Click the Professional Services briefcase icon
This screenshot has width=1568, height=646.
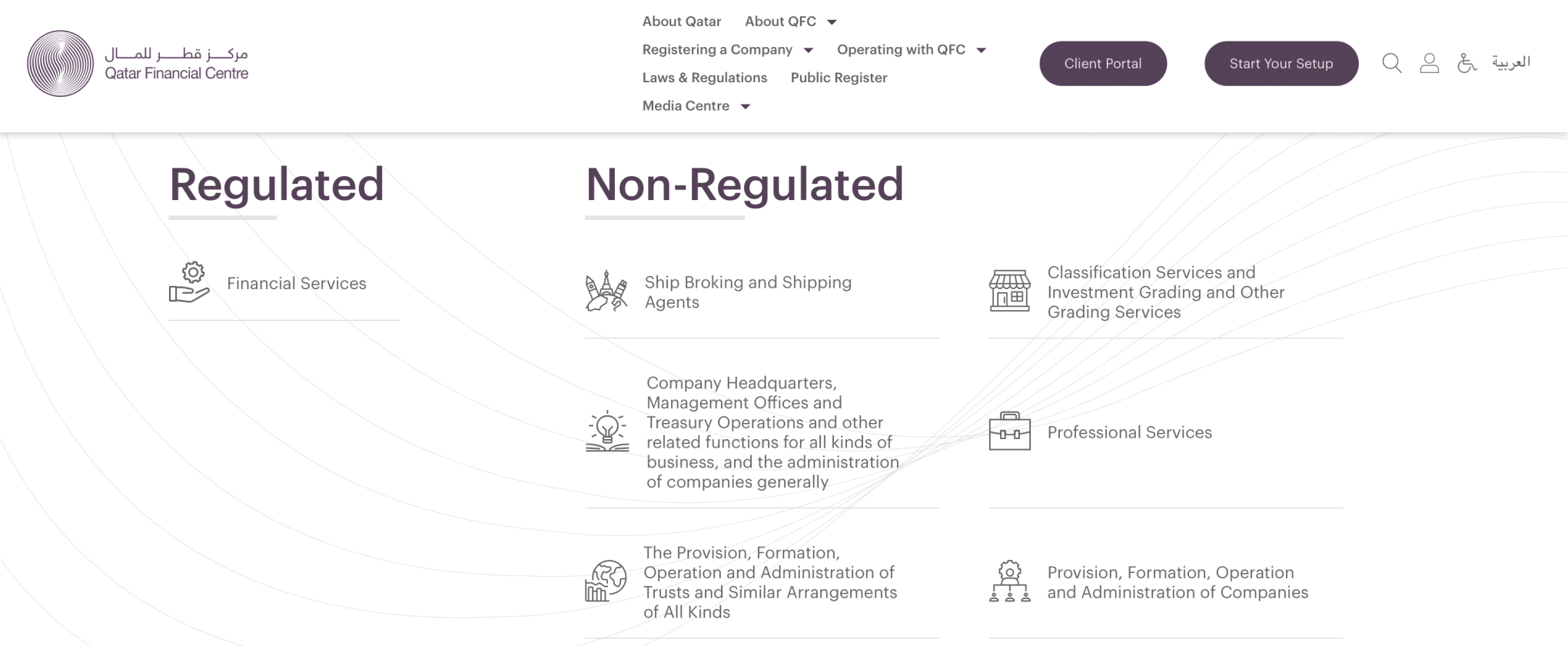point(1009,431)
